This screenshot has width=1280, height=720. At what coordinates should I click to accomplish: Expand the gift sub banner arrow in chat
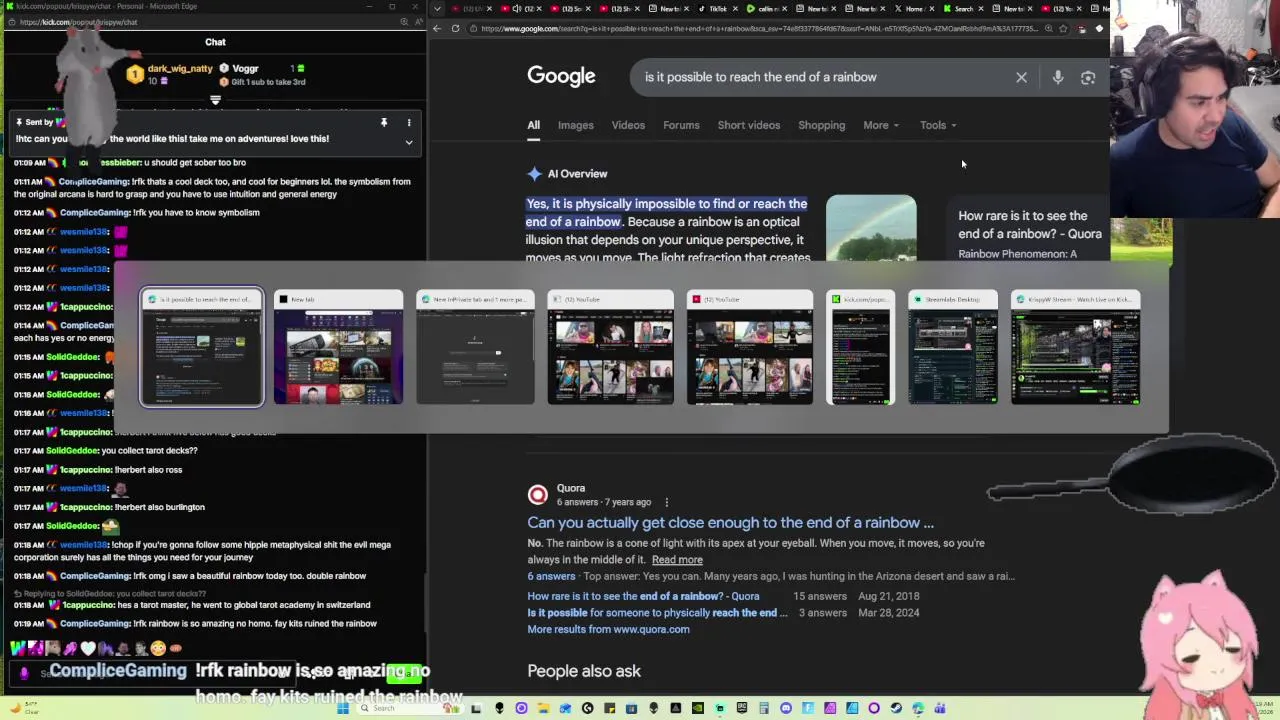[x=215, y=100]
